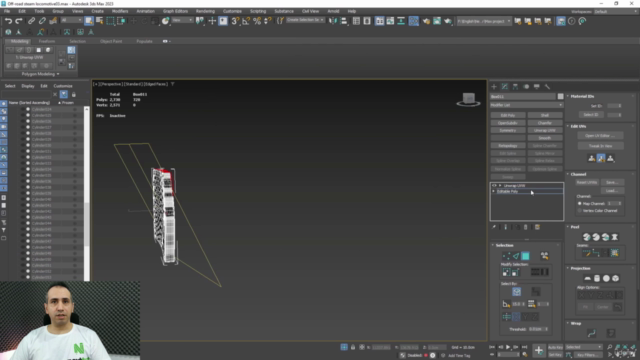
Task: Click the Chamfer modifier button
Action: [x=544, y=123]
